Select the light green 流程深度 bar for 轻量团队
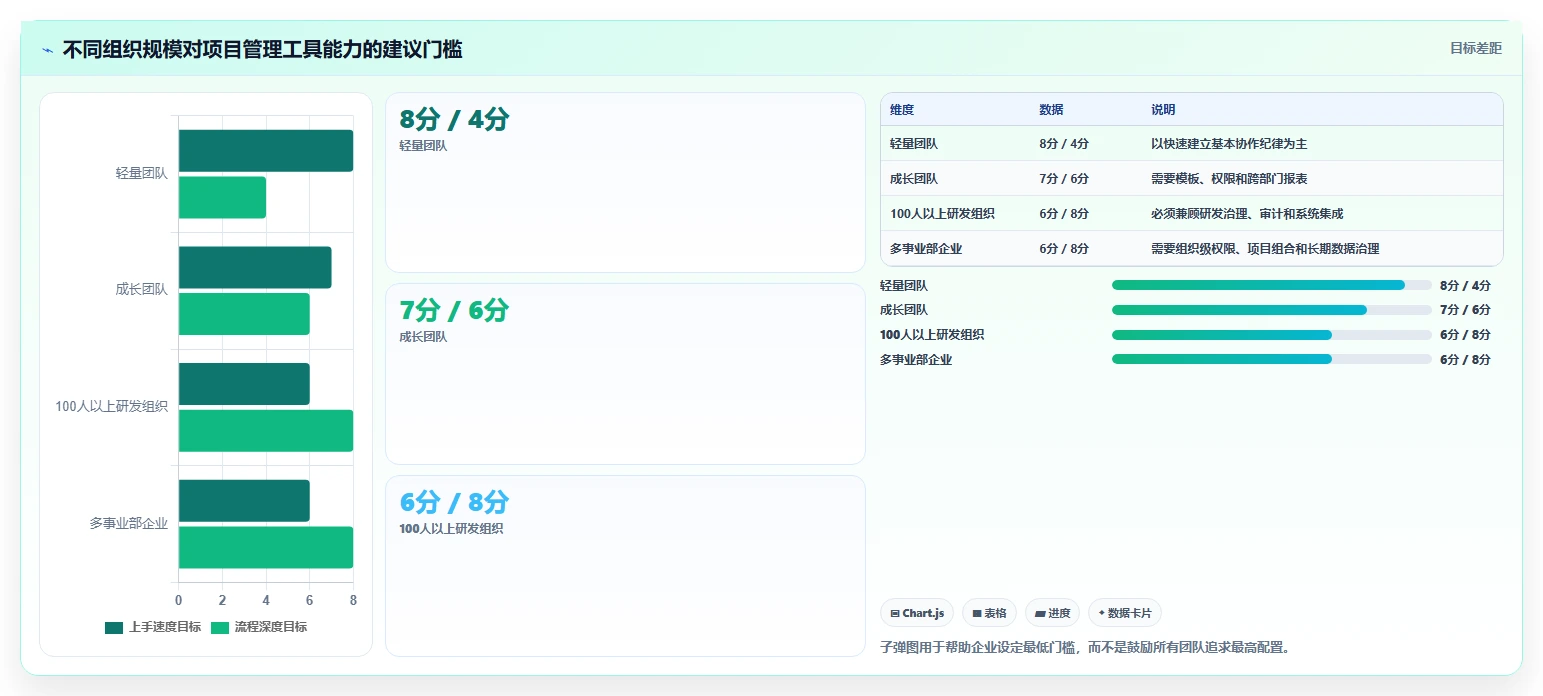1543x696 pixels. pos(222,197)
